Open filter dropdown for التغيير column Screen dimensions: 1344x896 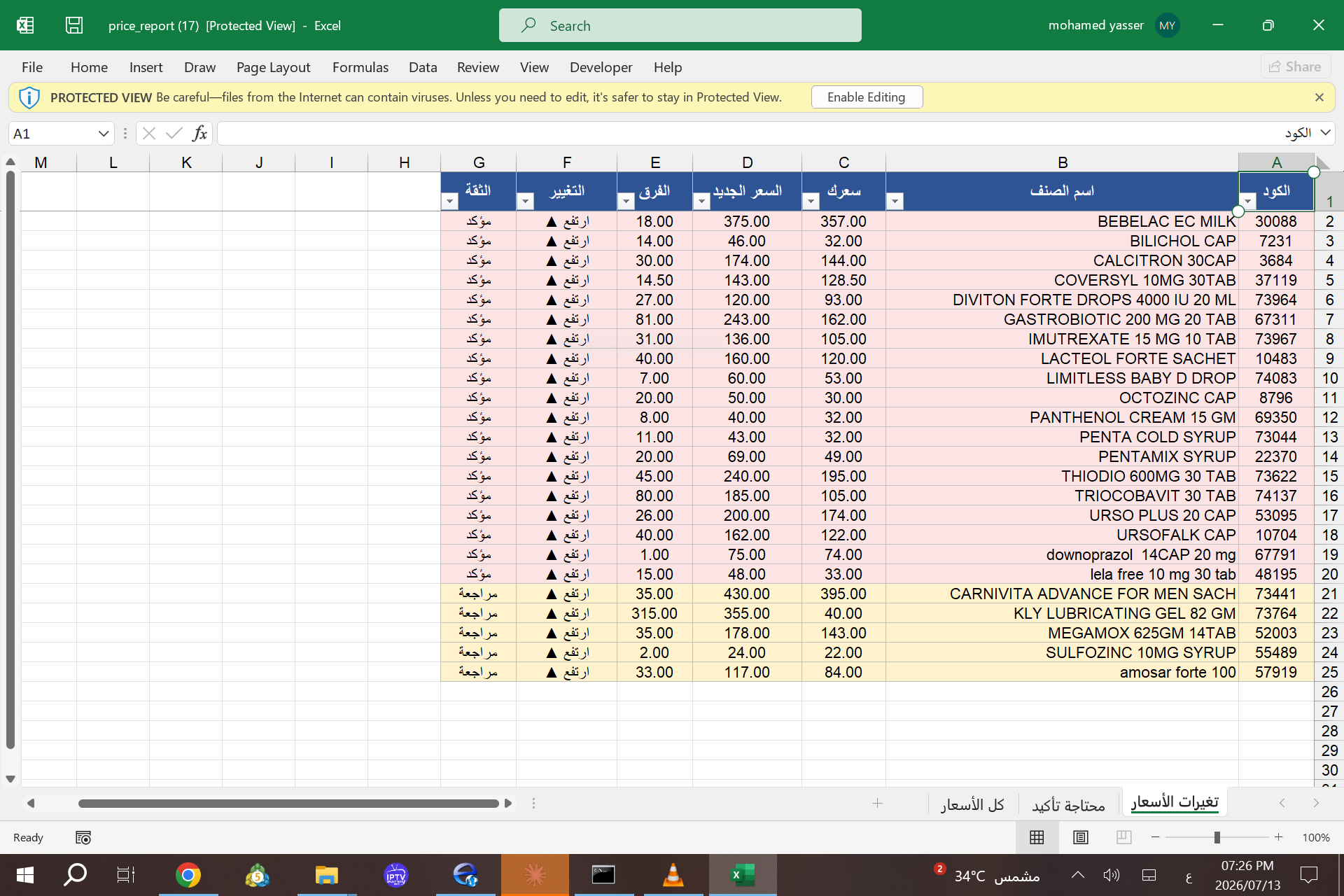coord(525,202)
